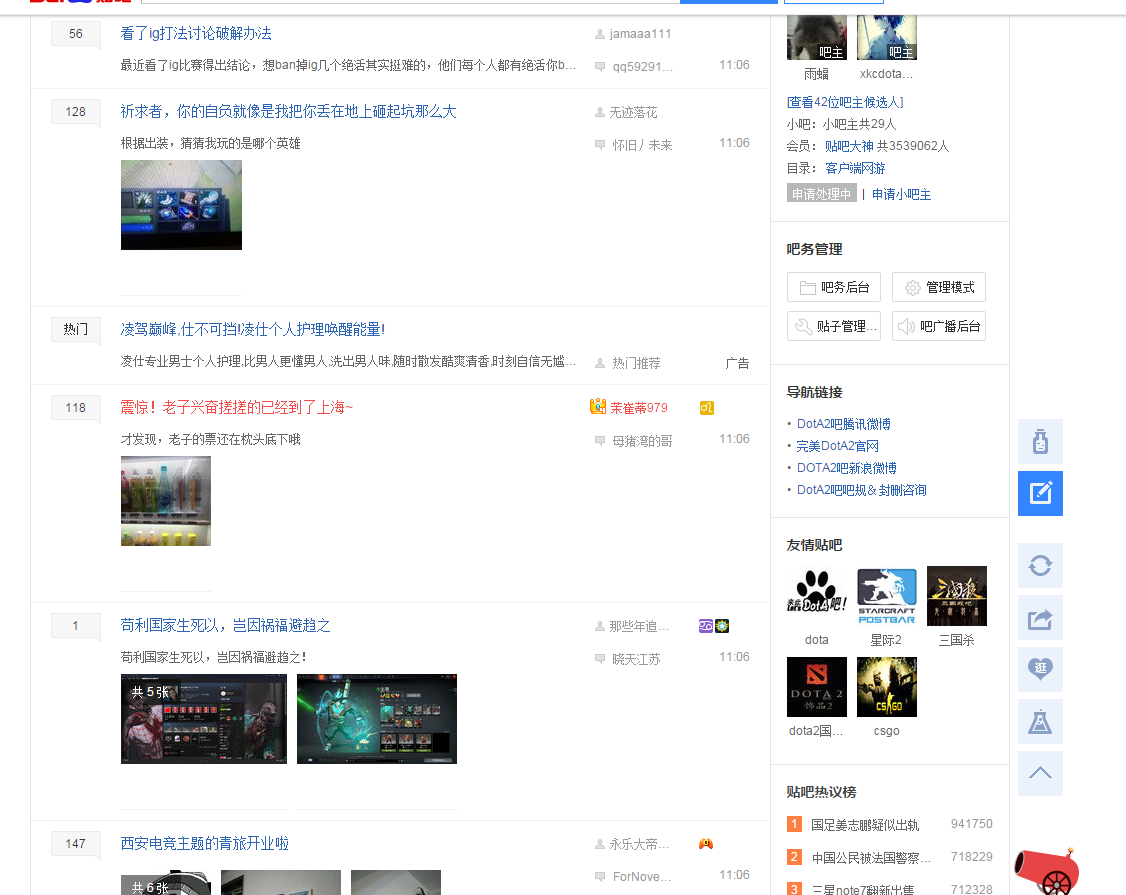Share the page using the share arrow icon
The image size is (1126, 895).
tap(1040, 617)
